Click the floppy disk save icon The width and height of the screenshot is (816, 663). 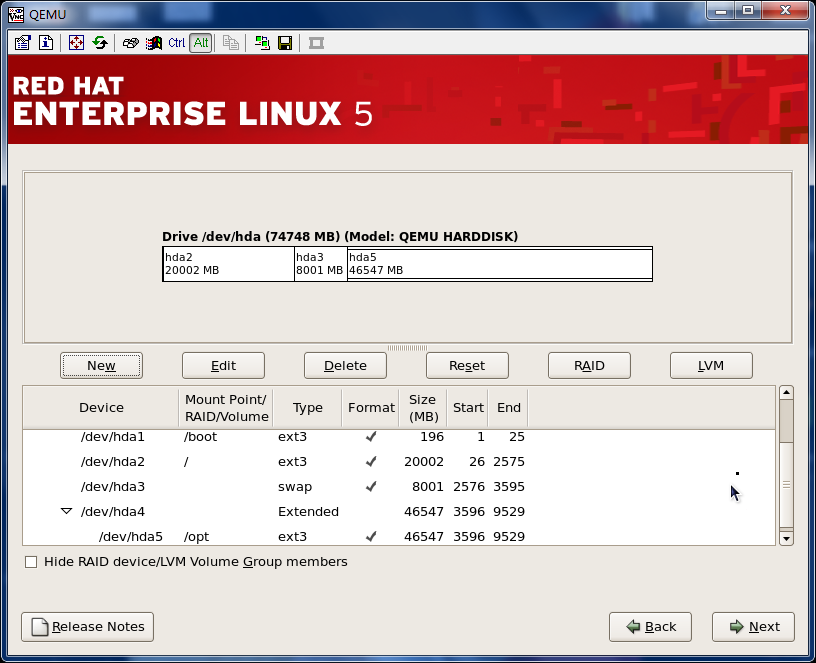tap(285, 43)
